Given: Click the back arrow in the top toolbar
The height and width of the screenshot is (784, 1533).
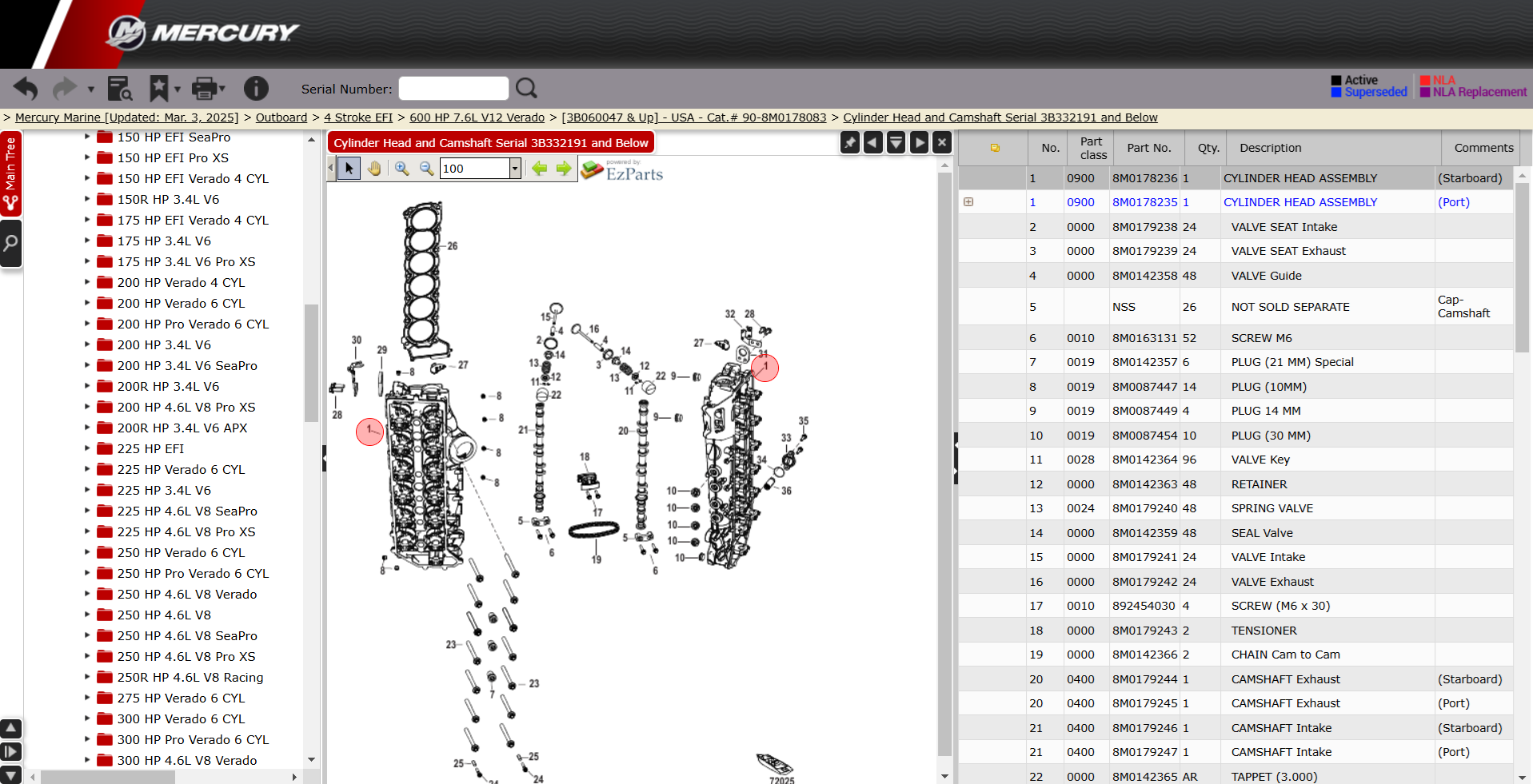Looking at the screenshot, I should pos(26,89).
